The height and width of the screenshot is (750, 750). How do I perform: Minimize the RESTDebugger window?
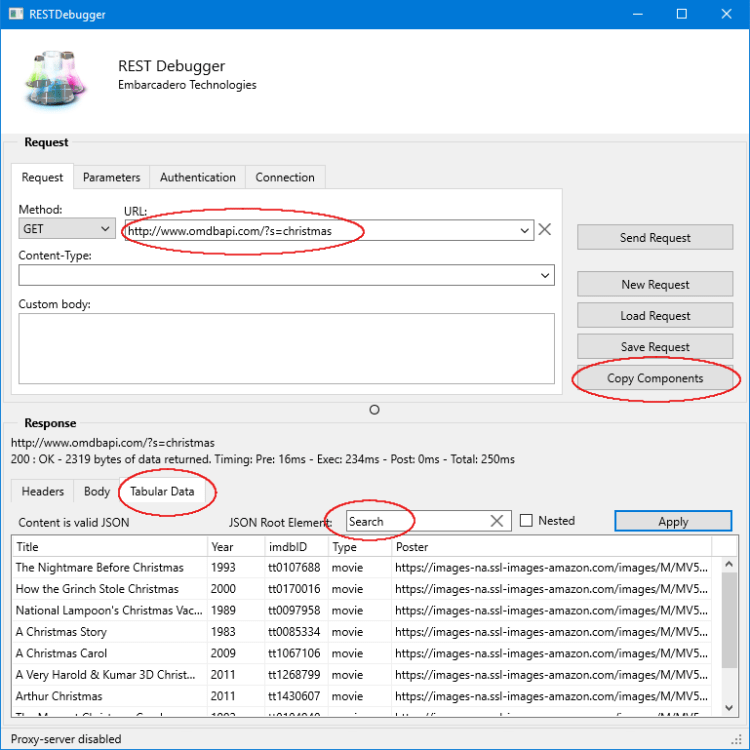pos(638,14)
